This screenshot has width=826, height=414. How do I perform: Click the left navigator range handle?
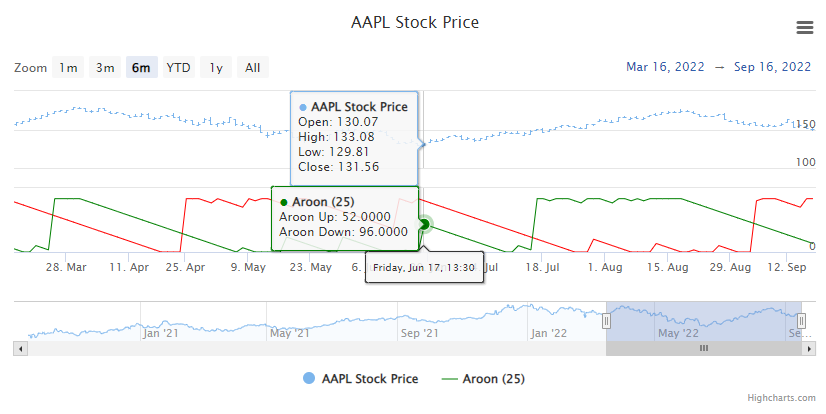pos(606,321)
